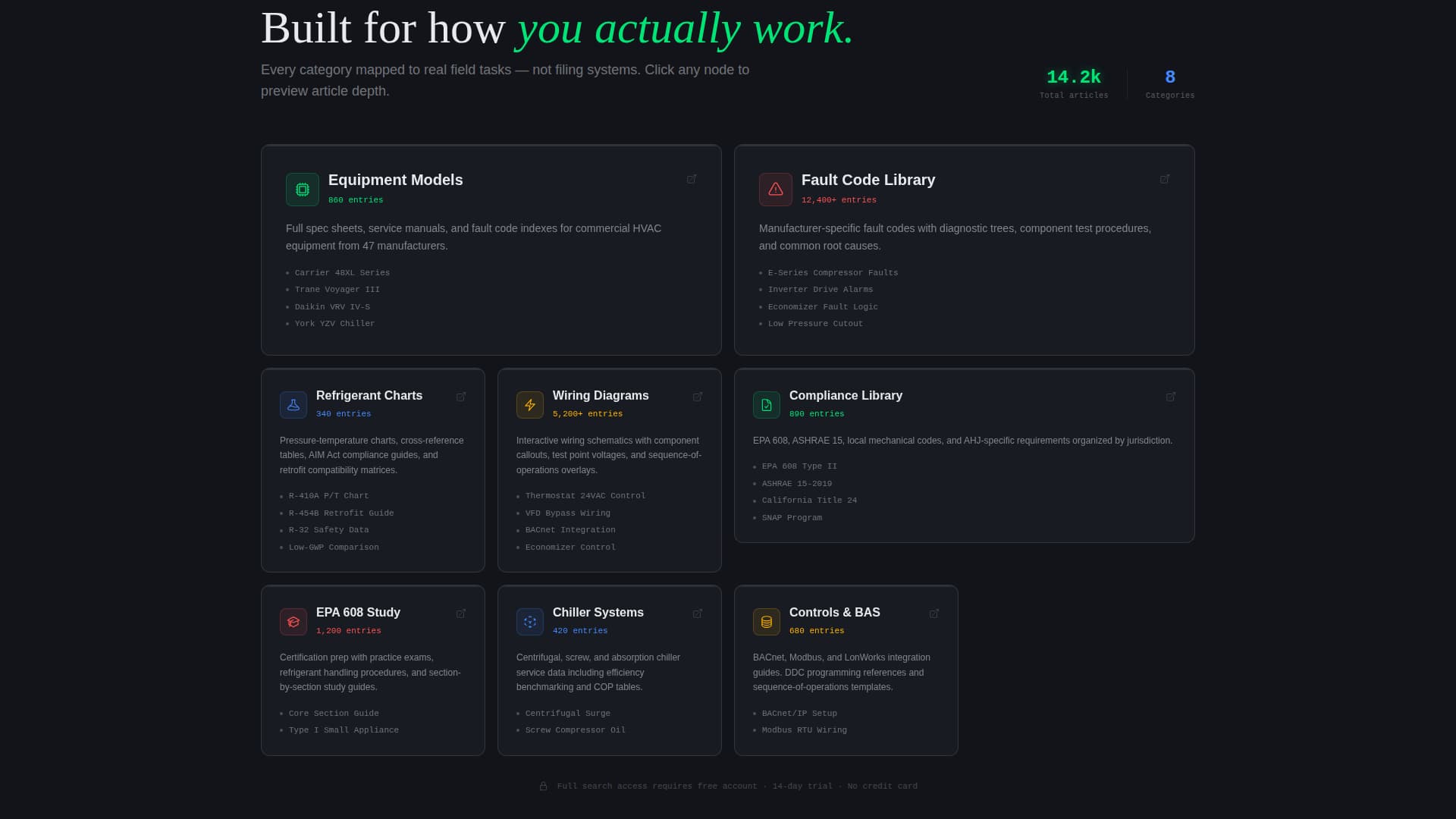Click the Chiller Systems blue icon

(530, 622)
